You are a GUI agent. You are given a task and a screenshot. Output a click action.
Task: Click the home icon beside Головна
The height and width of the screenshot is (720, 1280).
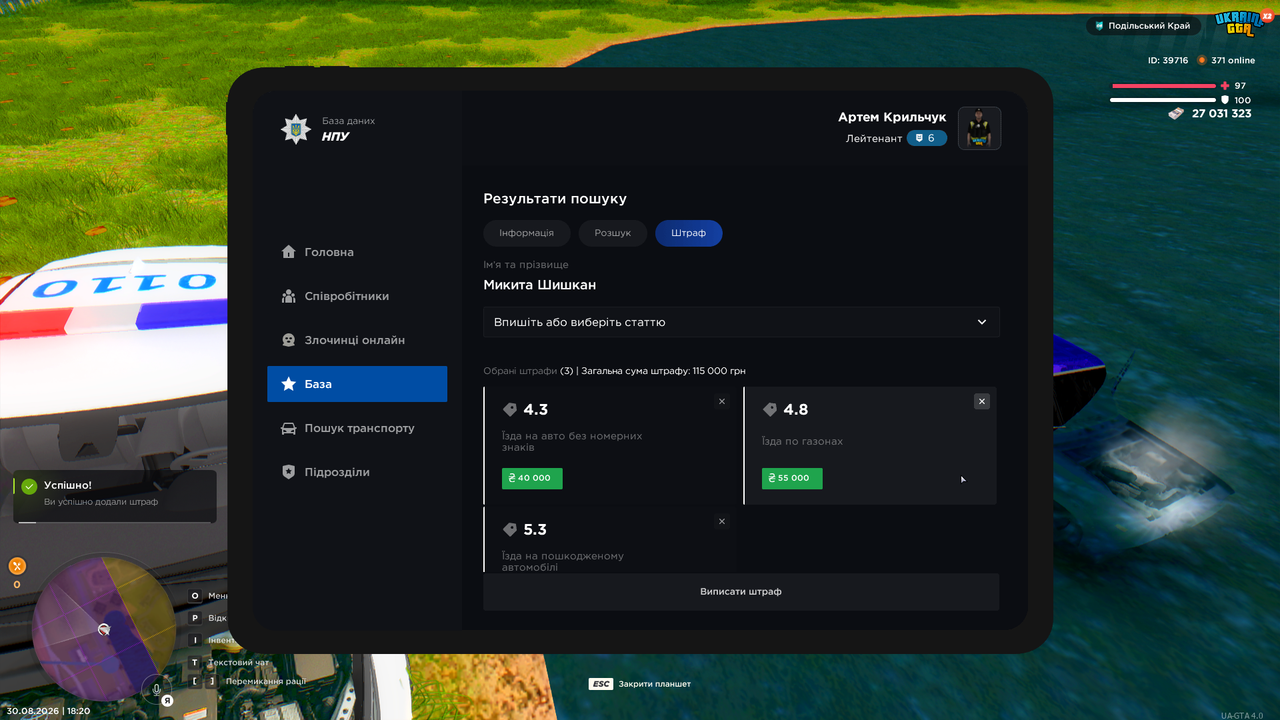pos(288,252)
